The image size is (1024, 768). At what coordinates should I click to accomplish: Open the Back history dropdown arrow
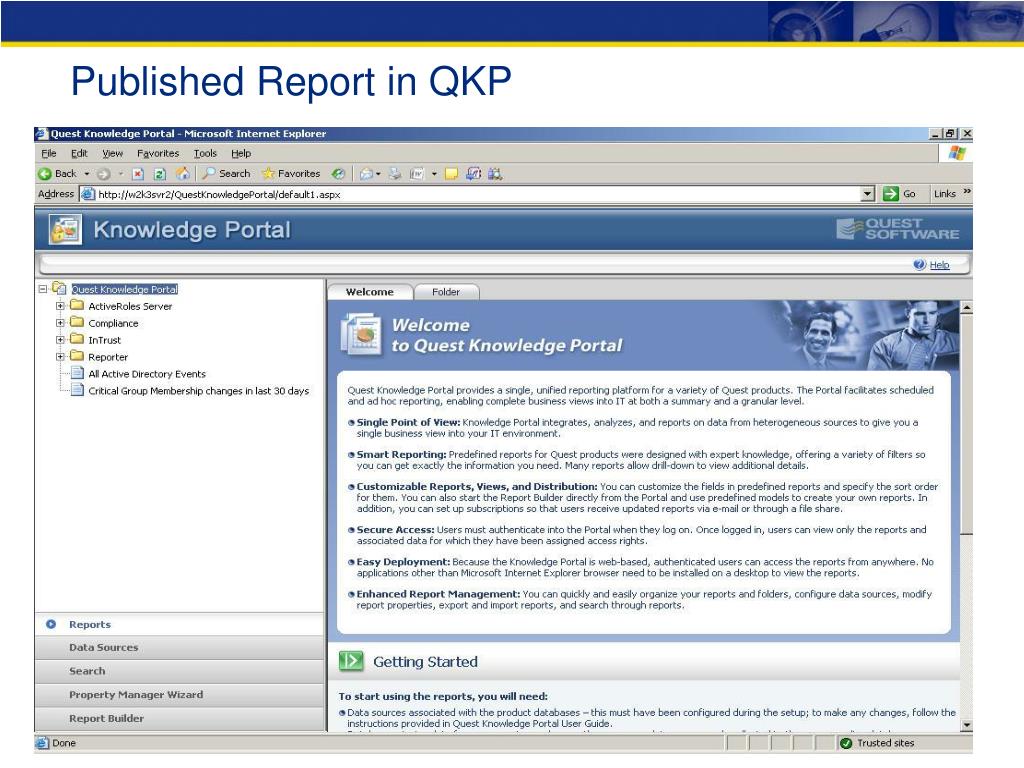tap(86, 174)
